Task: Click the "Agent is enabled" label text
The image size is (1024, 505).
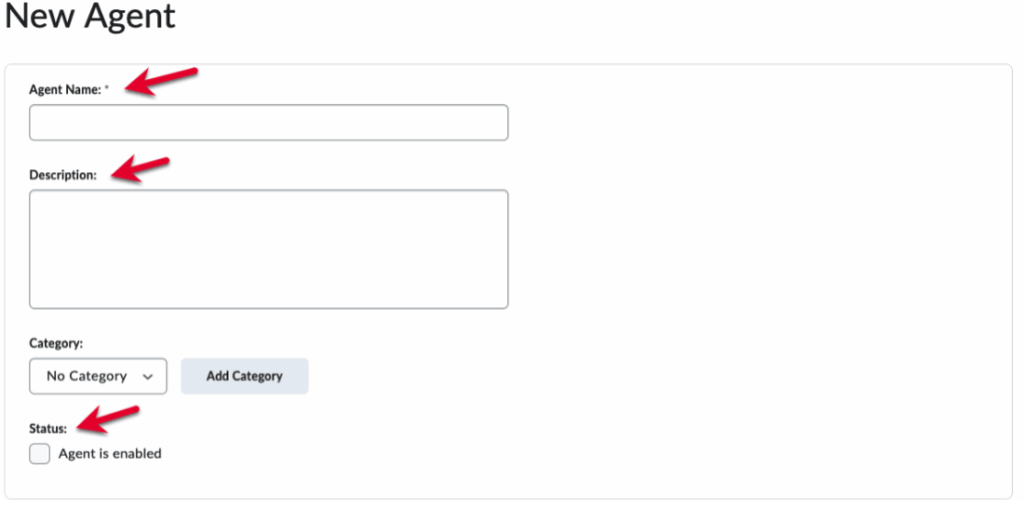Action: point(110,454)
